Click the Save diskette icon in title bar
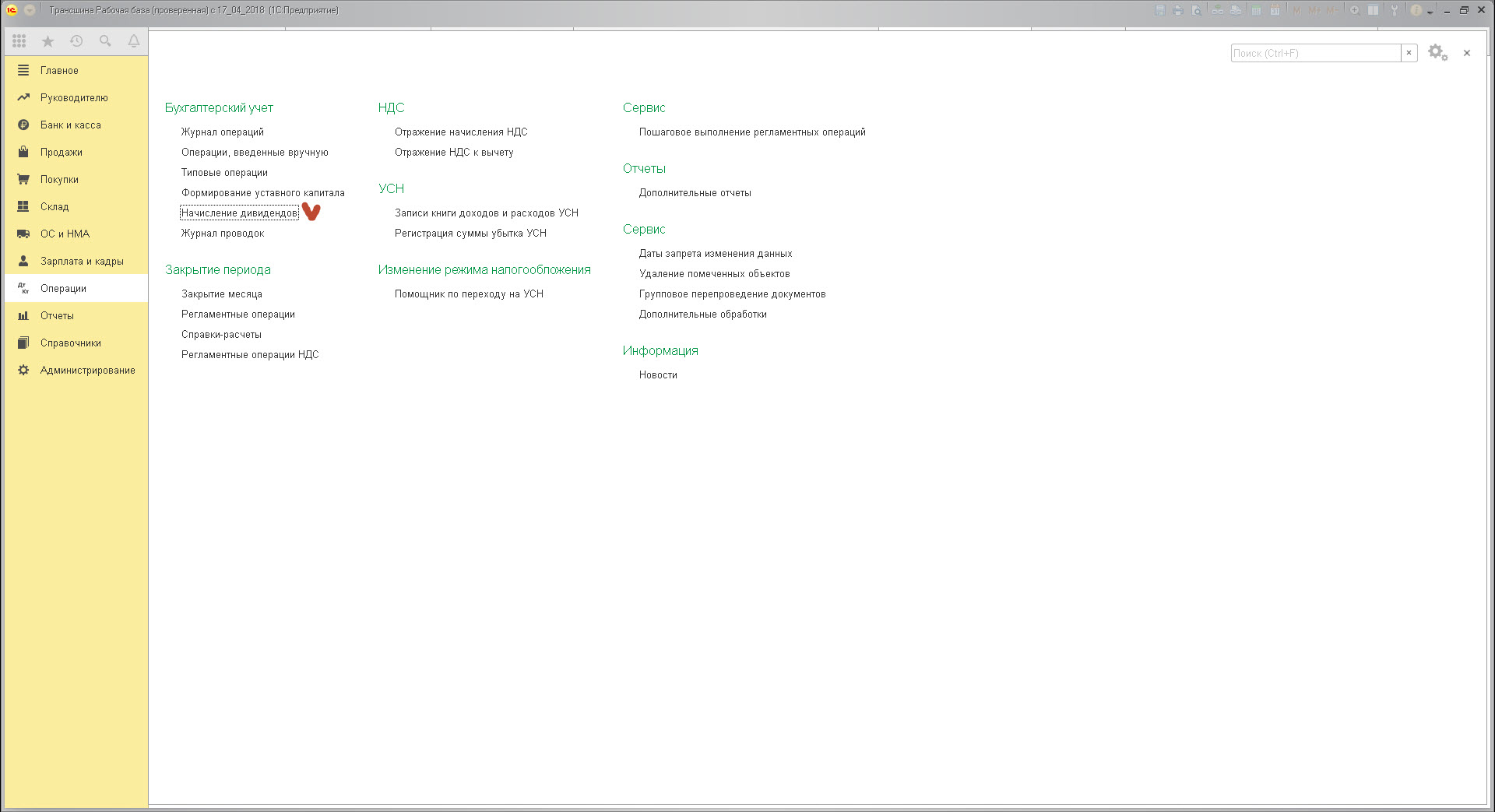This screenshot has width=1495, height=812. coord(1160,10)
